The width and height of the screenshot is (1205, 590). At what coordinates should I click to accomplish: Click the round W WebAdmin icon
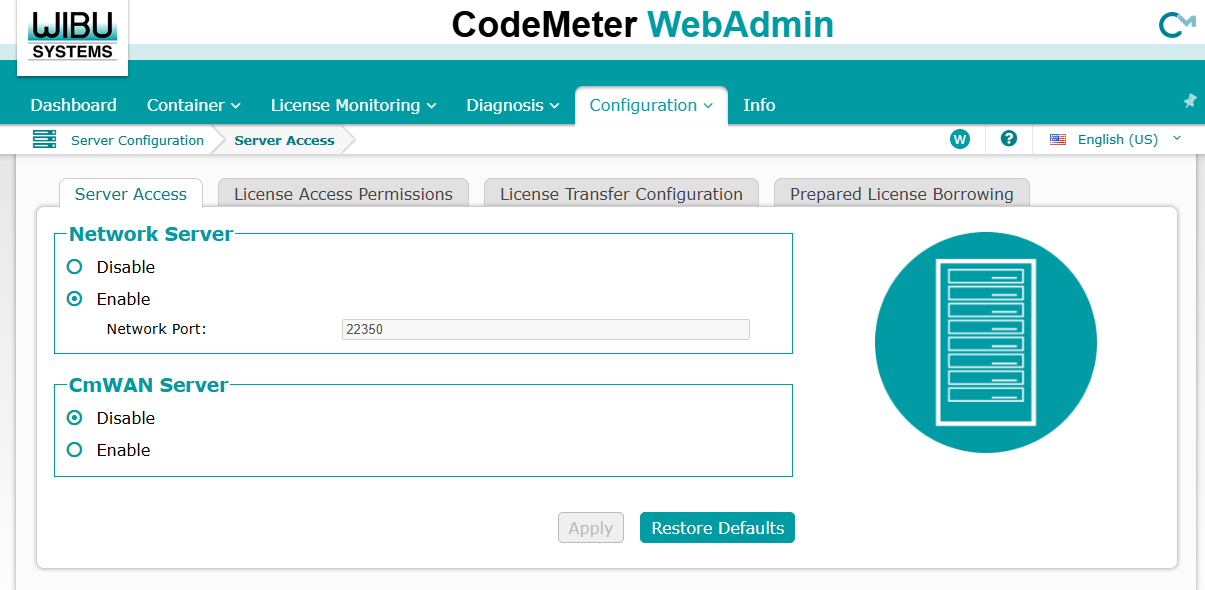(x=960, y=139)
